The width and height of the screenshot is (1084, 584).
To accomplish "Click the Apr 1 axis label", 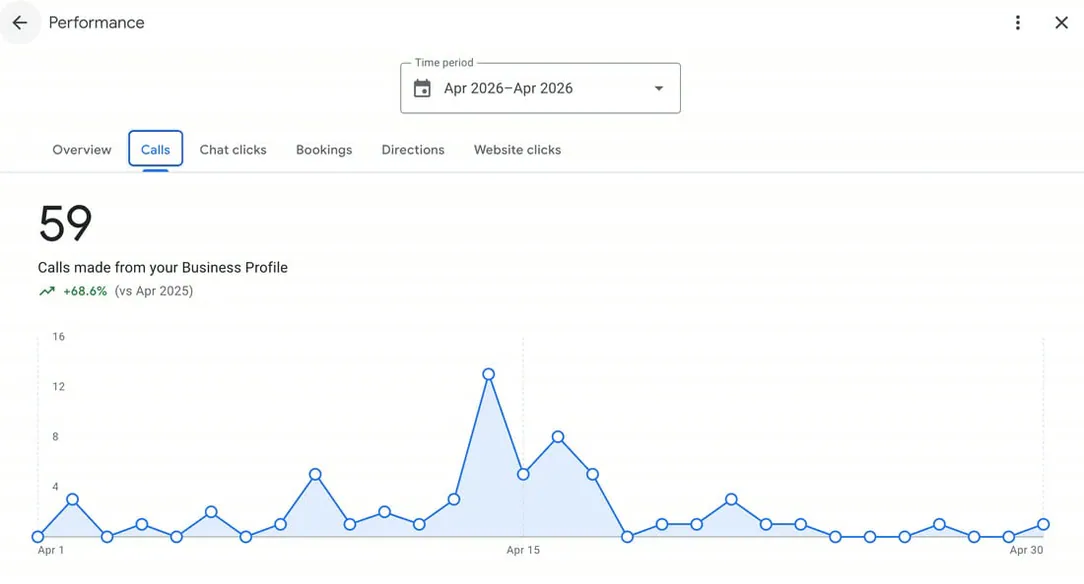I will [50, 550].
